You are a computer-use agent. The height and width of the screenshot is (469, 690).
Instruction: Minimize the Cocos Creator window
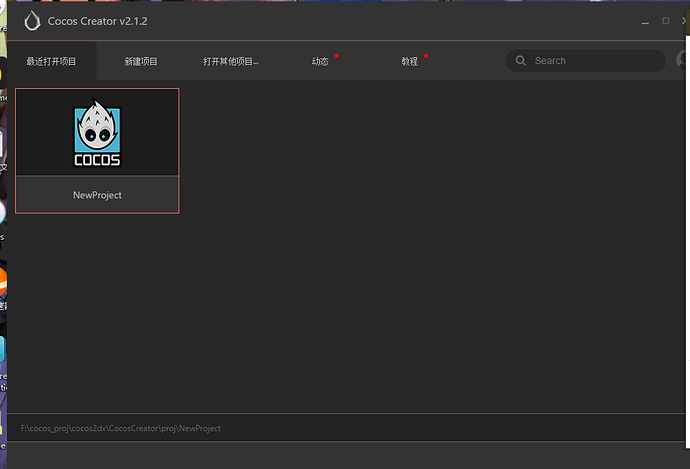point(645,21)
